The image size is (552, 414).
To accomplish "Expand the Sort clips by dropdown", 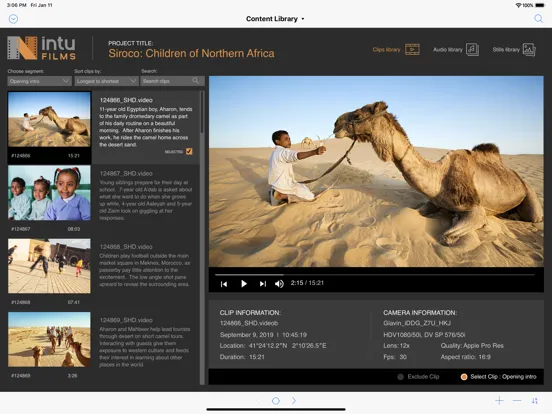I will click(x=106, y=81).
